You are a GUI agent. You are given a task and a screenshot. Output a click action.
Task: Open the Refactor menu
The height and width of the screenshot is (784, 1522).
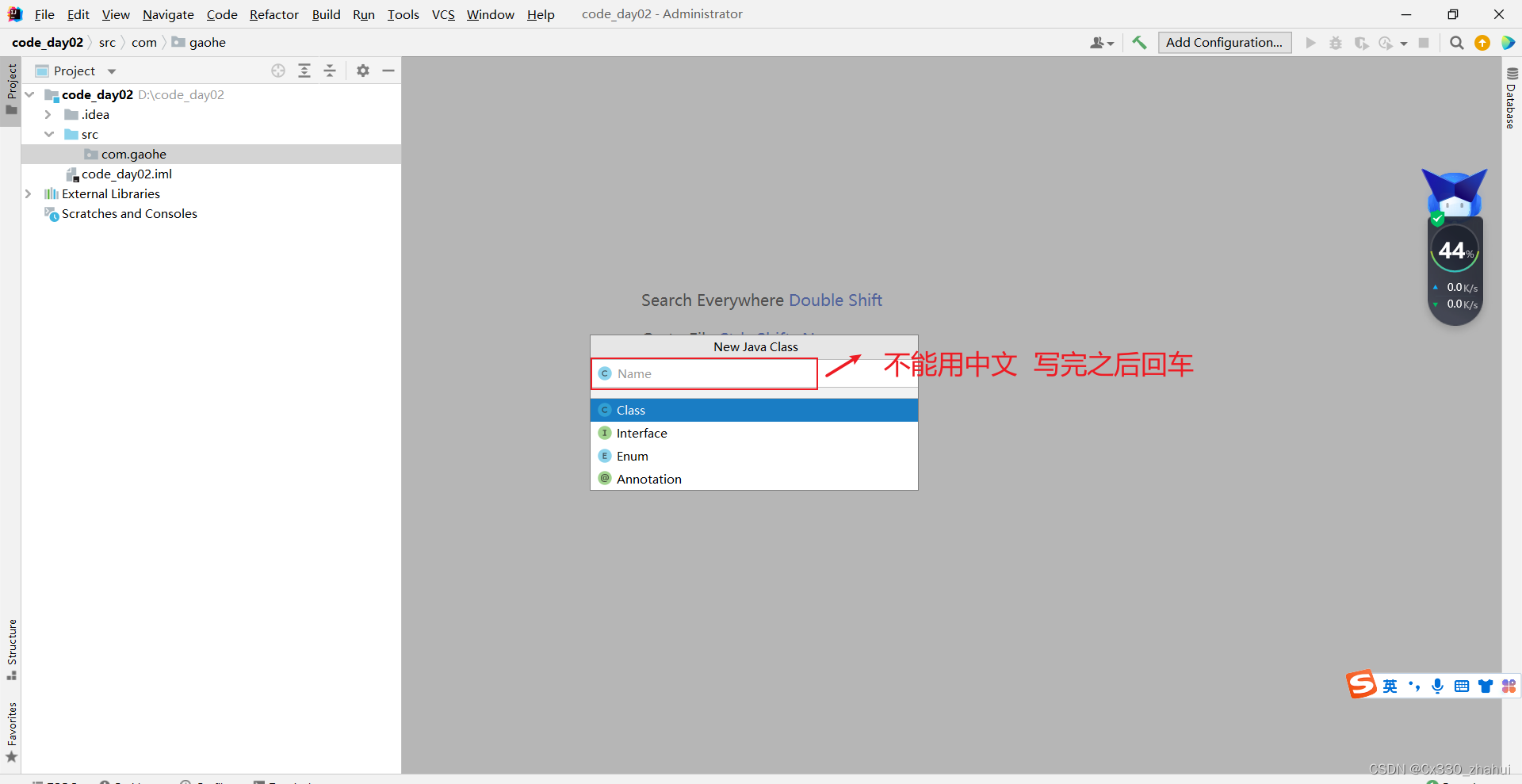274,14
